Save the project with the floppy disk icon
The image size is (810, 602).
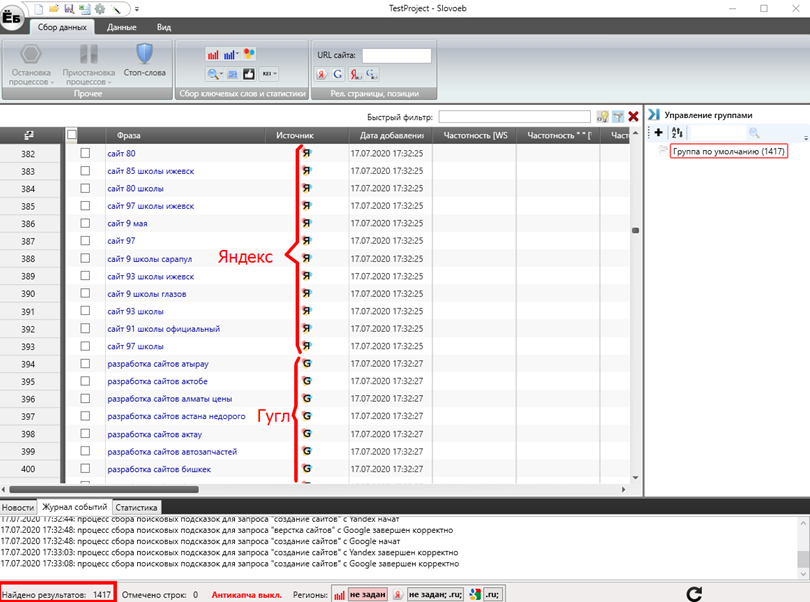coord(69,8)
